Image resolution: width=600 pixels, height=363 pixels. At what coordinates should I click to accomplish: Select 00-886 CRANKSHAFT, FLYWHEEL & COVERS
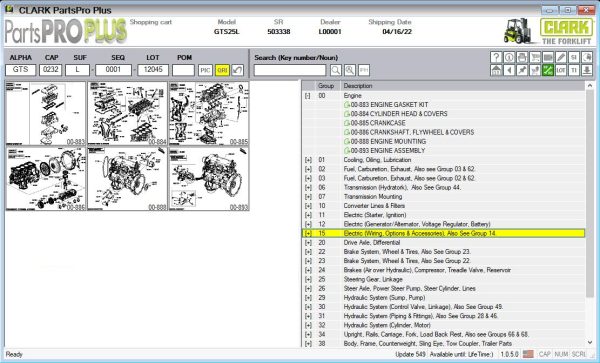409,132
